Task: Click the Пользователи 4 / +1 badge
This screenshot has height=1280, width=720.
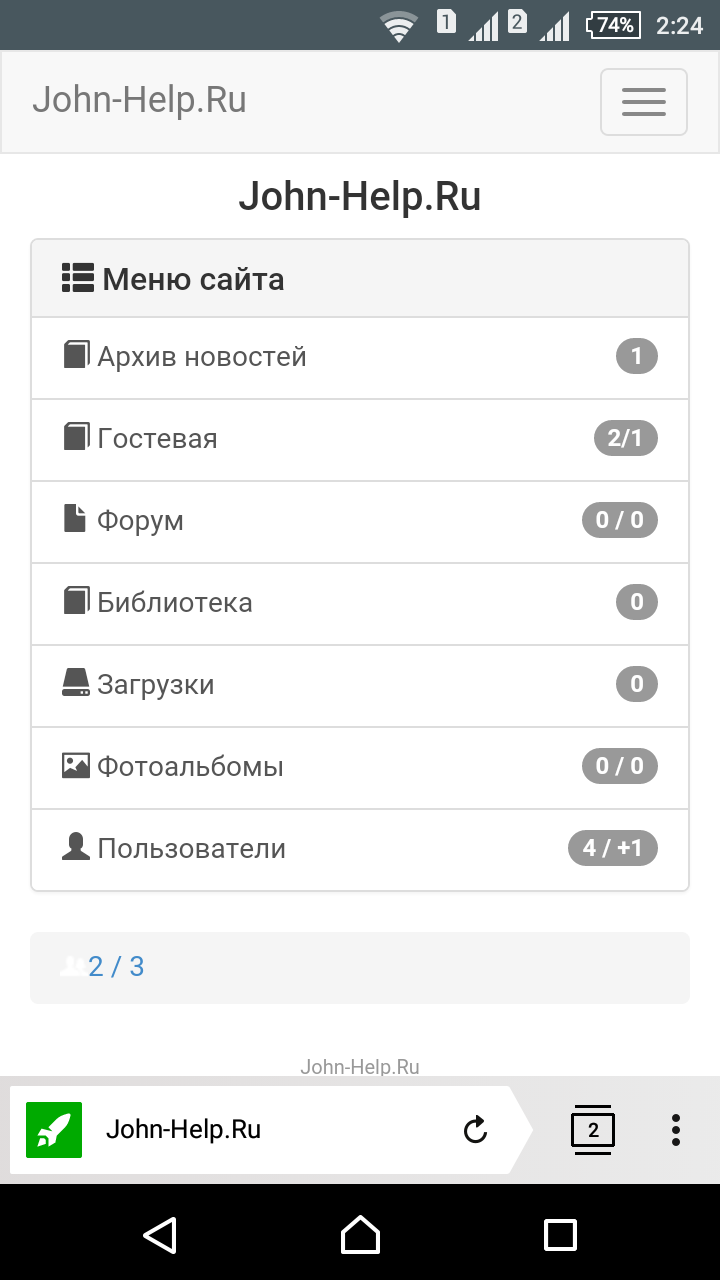Action: (612, 849)
